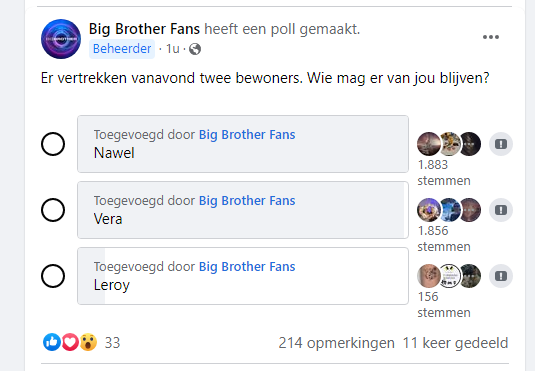This screenshot has height=371, width=535.
Task: Open the 11 keer gedeeld shares
Action: pos(456,343)
